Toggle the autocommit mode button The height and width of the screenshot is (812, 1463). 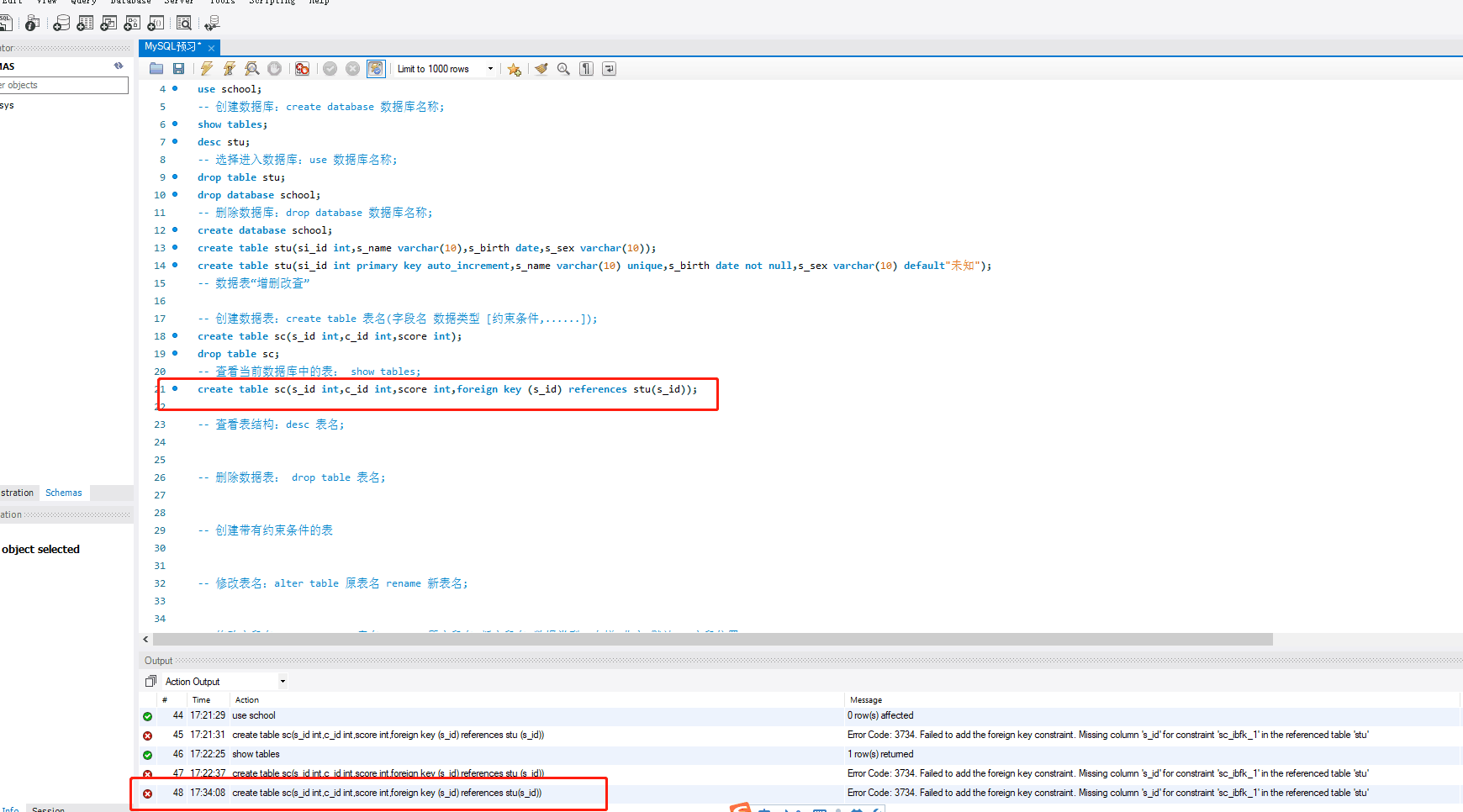tap(376, 69)
